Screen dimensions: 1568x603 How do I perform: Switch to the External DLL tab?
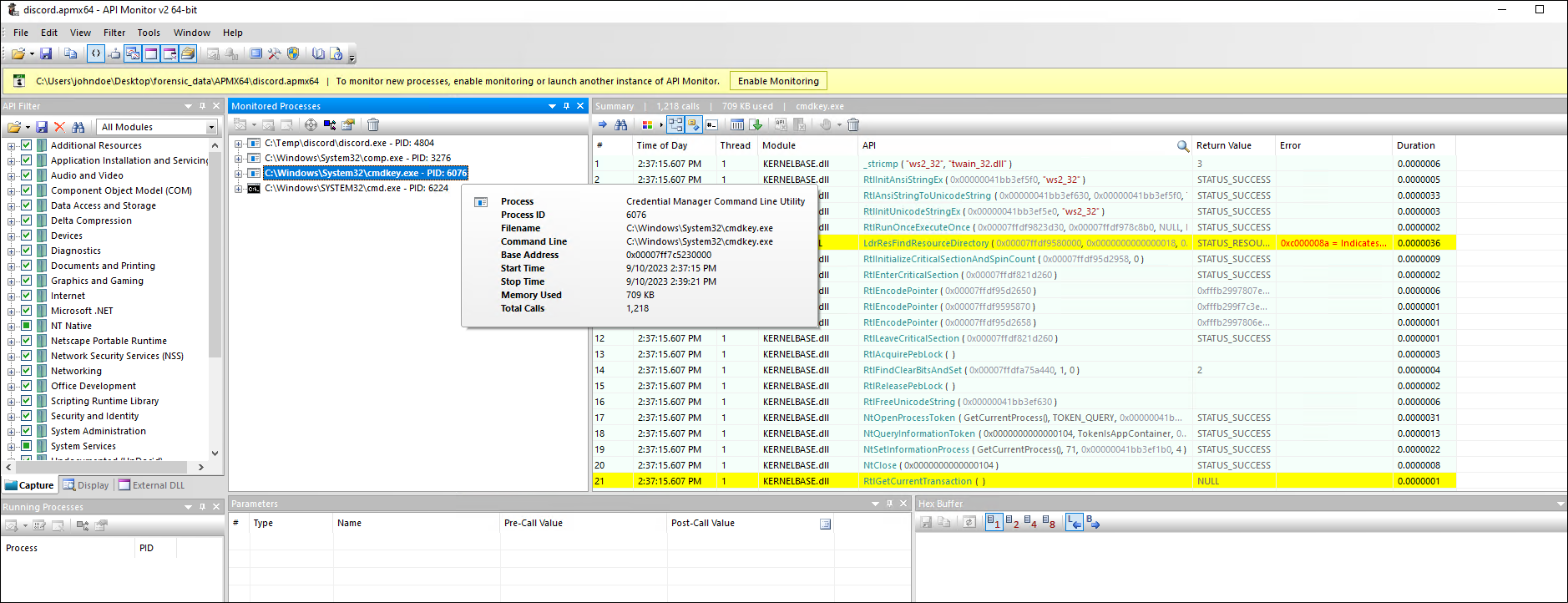tap(151, 485)
